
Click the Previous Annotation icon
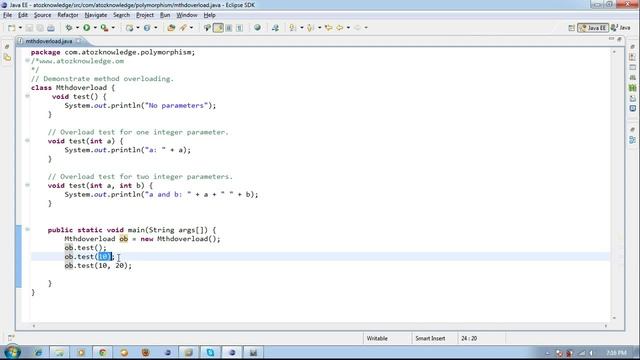[310, 28]
